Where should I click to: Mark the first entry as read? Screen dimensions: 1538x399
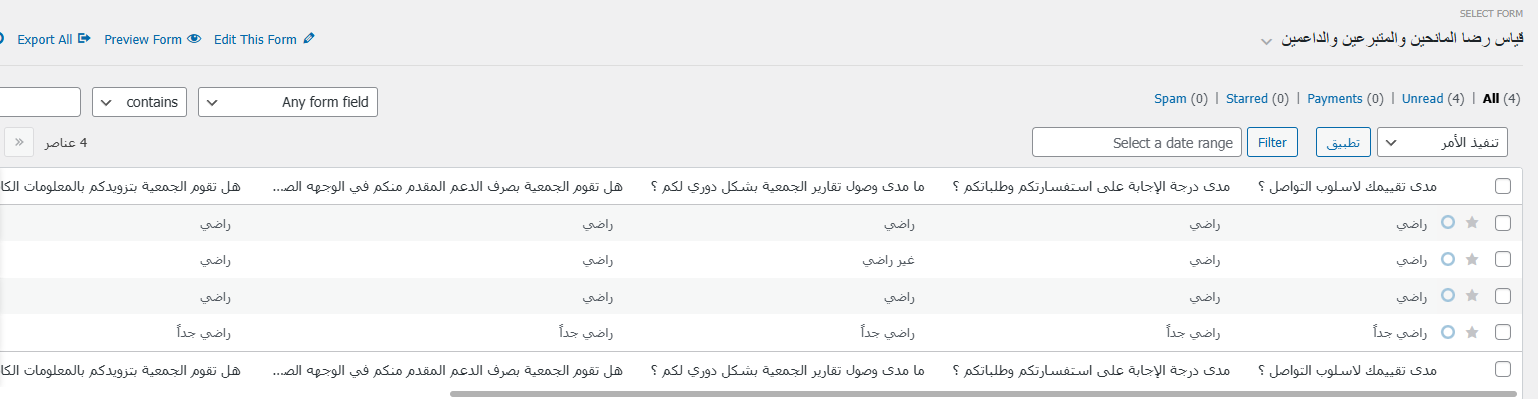(1447, 223)
